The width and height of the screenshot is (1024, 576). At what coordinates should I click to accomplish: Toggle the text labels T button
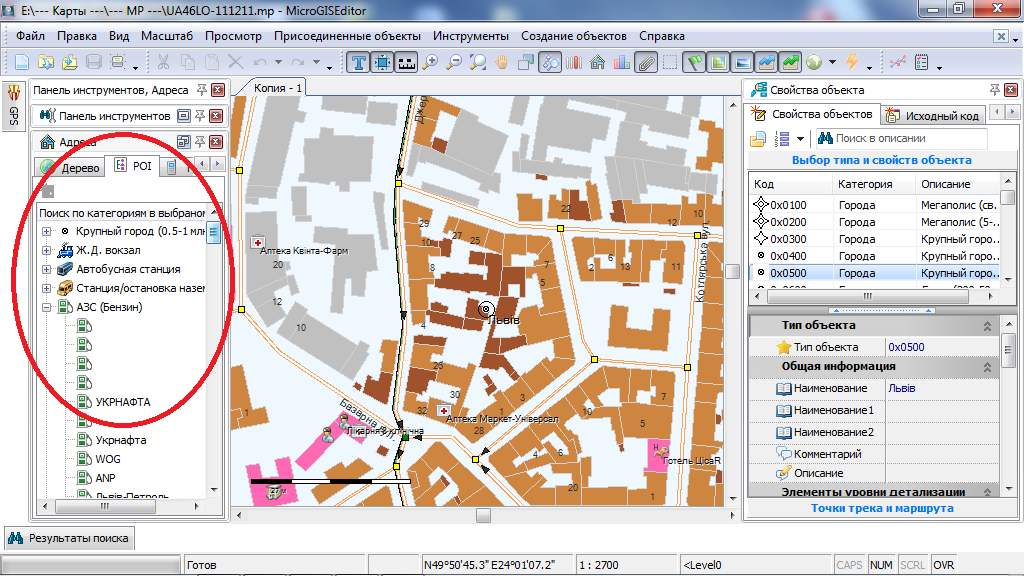[359, 62]
